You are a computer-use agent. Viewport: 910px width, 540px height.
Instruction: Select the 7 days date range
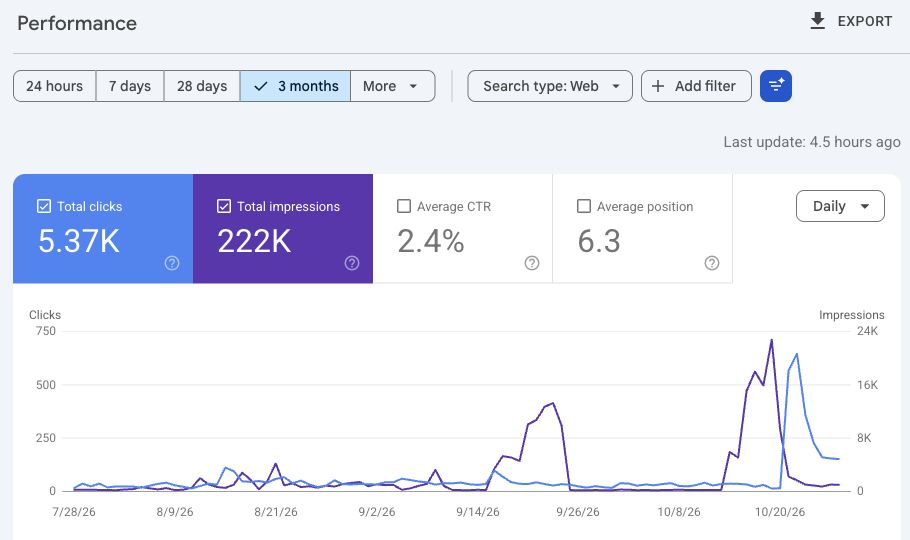tap(130, 86)
